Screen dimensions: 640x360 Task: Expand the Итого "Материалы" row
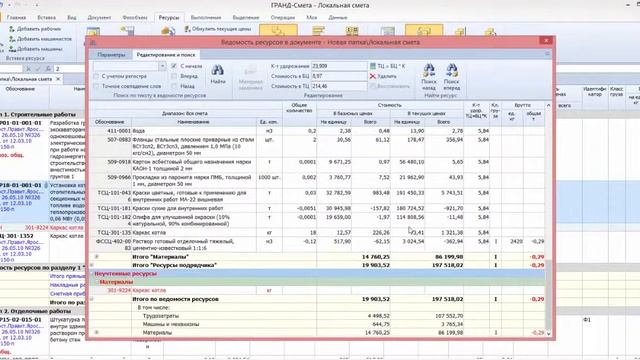pyautogui.click(x=97, y=257)
